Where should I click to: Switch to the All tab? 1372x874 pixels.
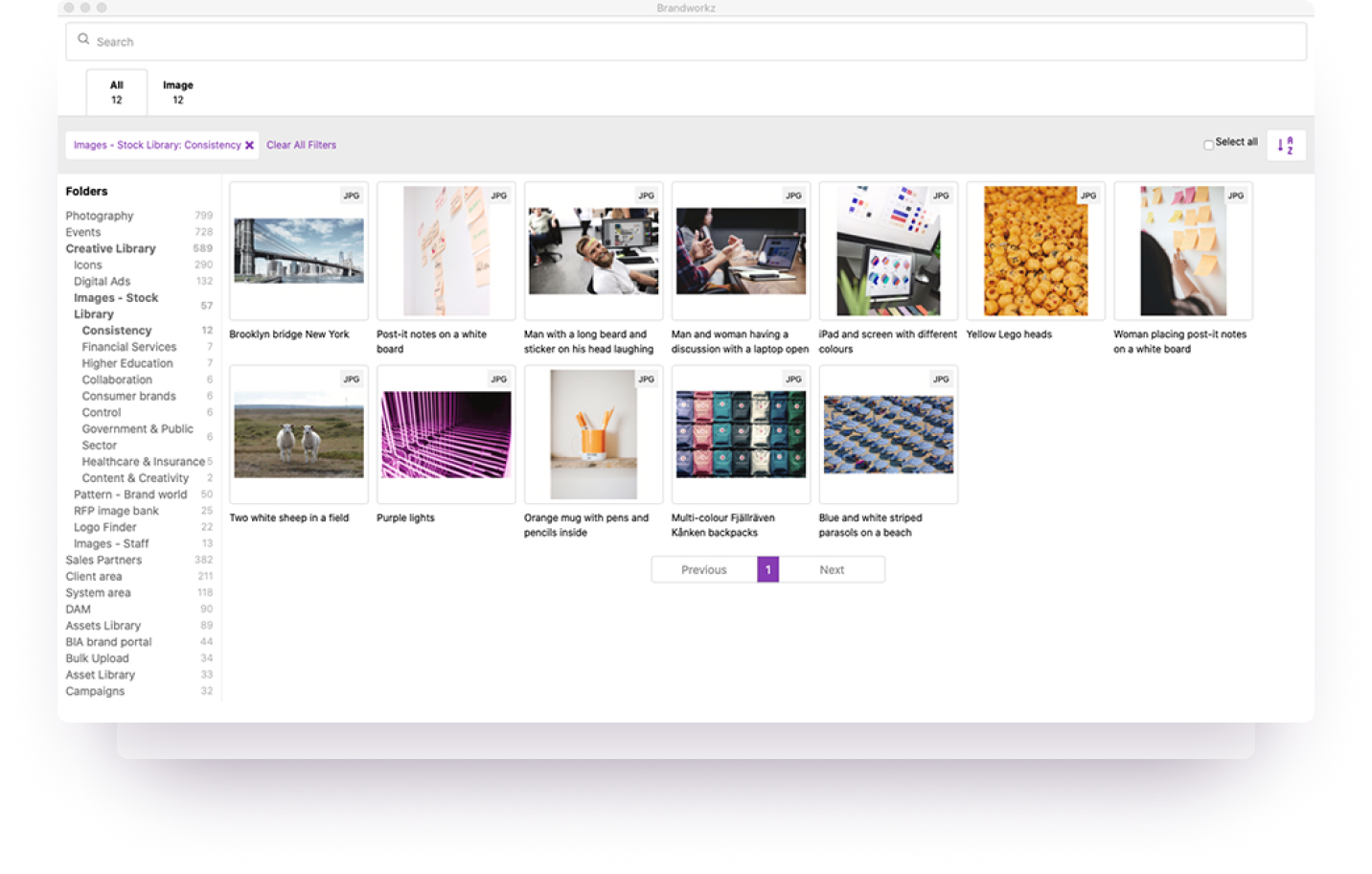pyautogui.click(x=116, y=92)
